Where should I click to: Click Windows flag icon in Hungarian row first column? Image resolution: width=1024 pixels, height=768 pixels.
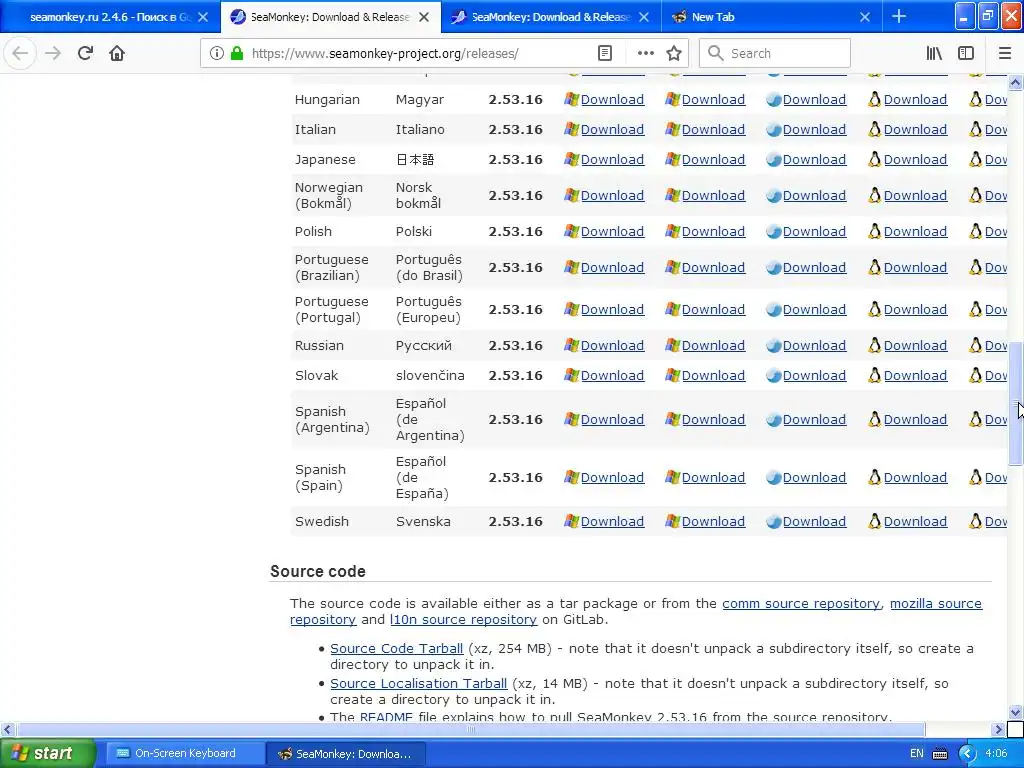pyautogui.click(x=571, y=99)
